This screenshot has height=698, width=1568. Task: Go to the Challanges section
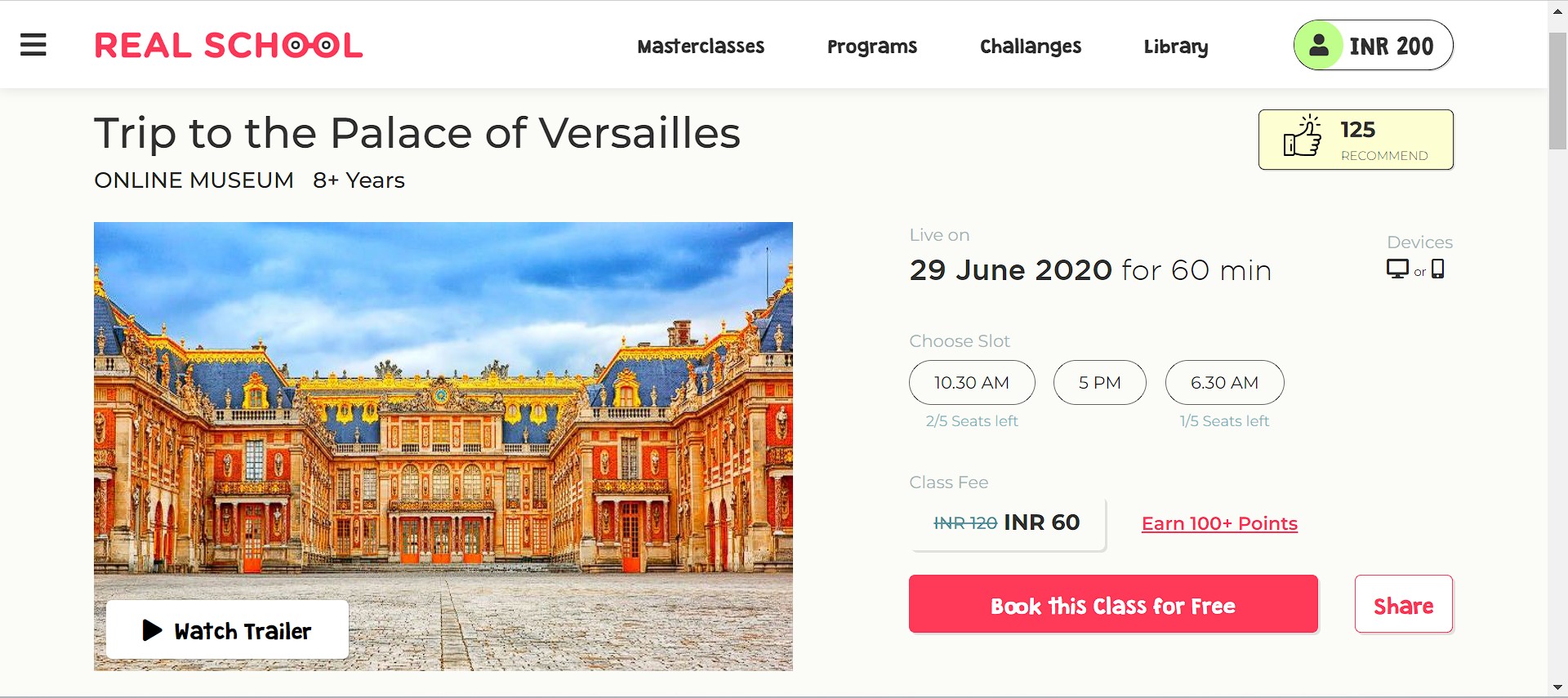point(1031,47)
